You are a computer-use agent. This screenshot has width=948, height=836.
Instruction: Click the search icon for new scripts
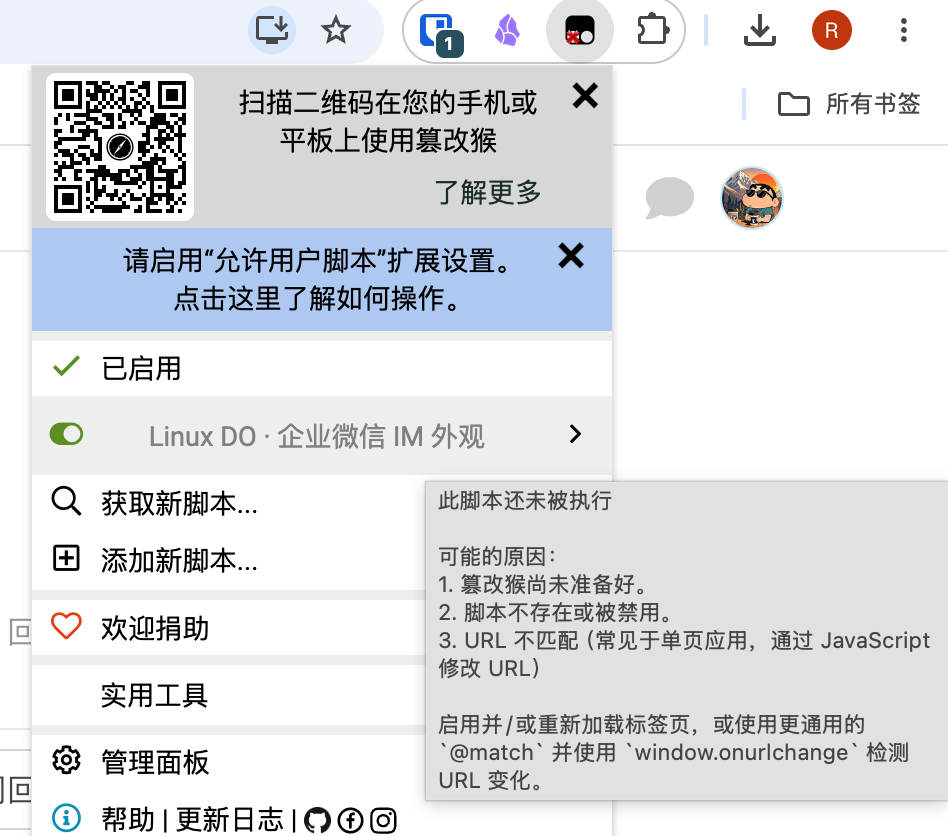tap(66, 501)
